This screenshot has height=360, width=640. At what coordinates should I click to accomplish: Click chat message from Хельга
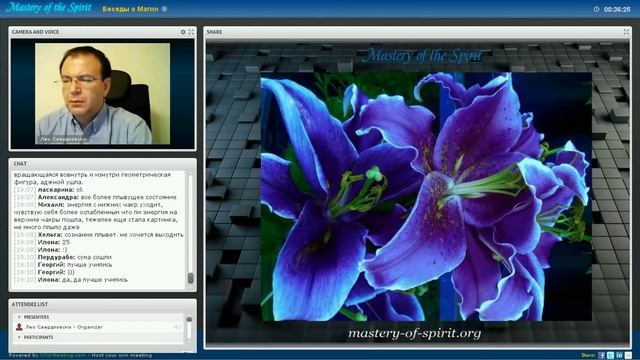click(x=99, y=235)
